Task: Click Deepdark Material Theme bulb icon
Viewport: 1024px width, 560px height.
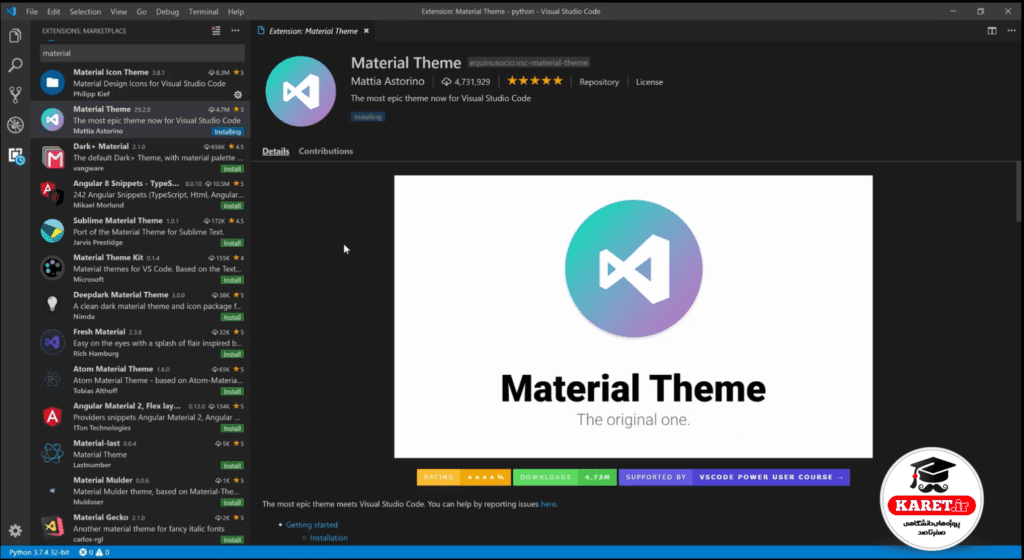Action: 52,304
